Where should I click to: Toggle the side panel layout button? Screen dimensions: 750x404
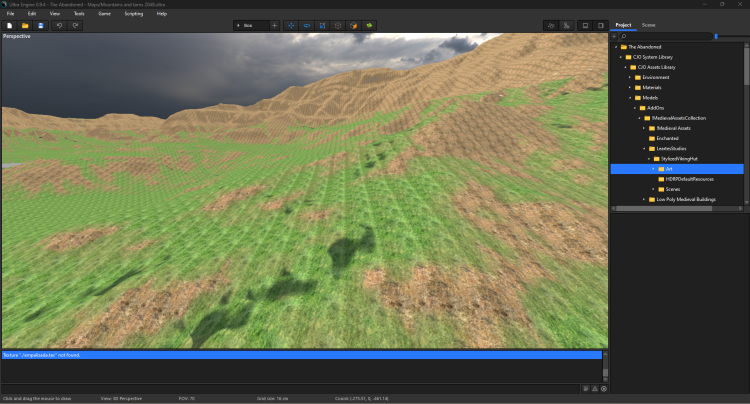click(x=600, y=25)
